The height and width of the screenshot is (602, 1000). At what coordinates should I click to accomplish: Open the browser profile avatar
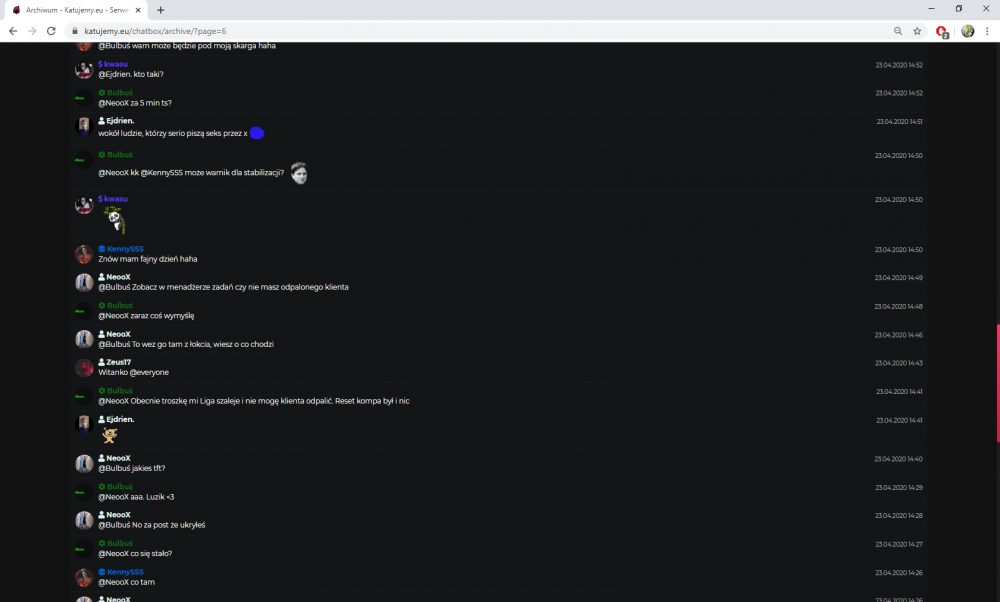967,31
